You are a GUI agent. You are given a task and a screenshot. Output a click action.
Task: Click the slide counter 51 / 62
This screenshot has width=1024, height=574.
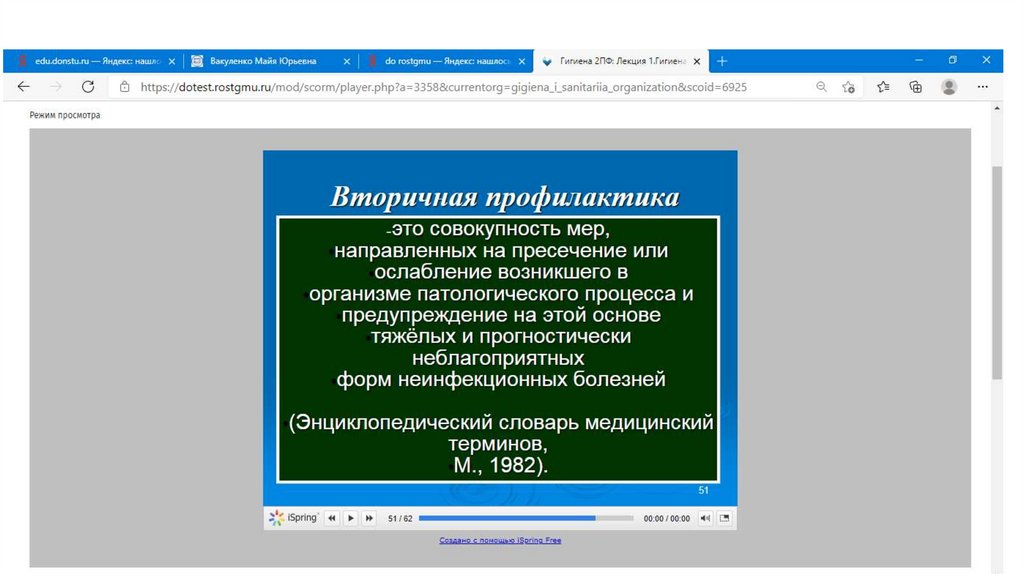(x=400, y=518)
